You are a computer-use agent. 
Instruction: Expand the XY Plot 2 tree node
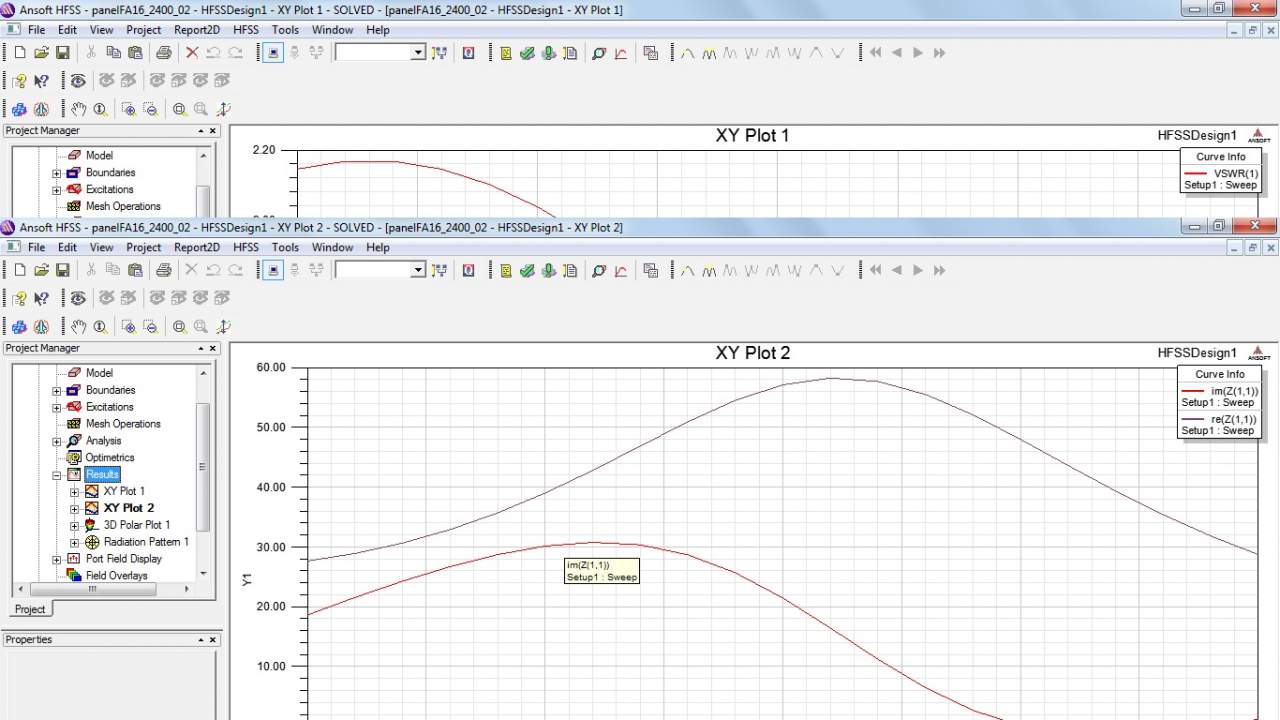74,508
